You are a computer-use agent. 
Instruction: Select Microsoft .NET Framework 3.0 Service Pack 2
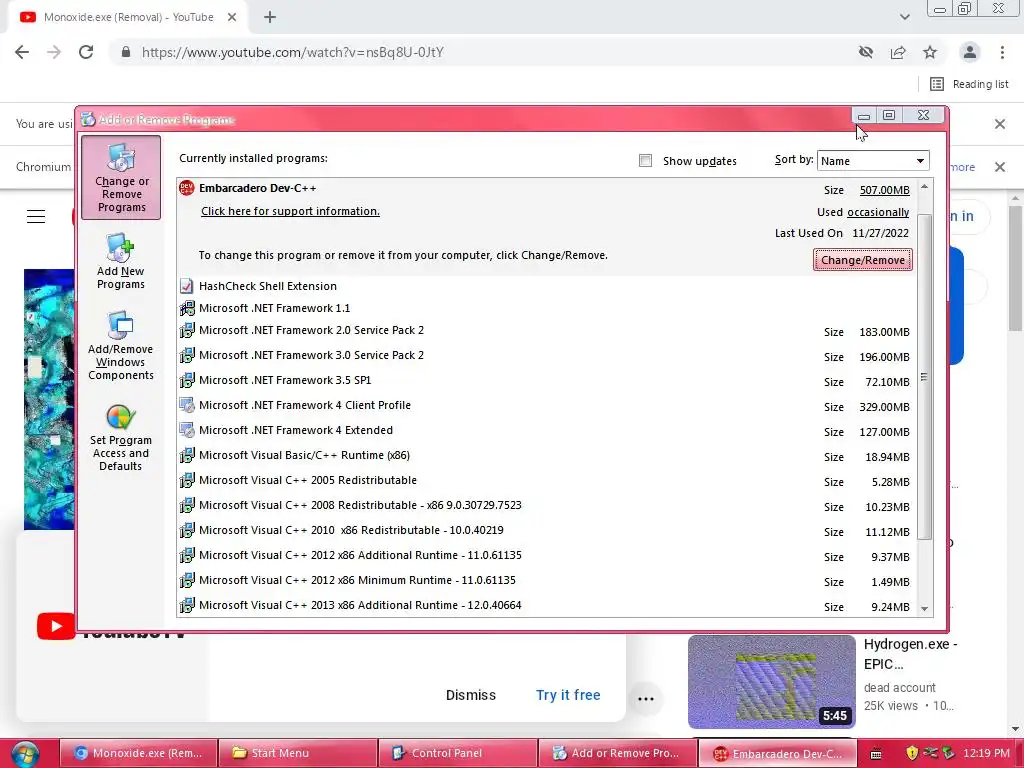pos(546,356)
